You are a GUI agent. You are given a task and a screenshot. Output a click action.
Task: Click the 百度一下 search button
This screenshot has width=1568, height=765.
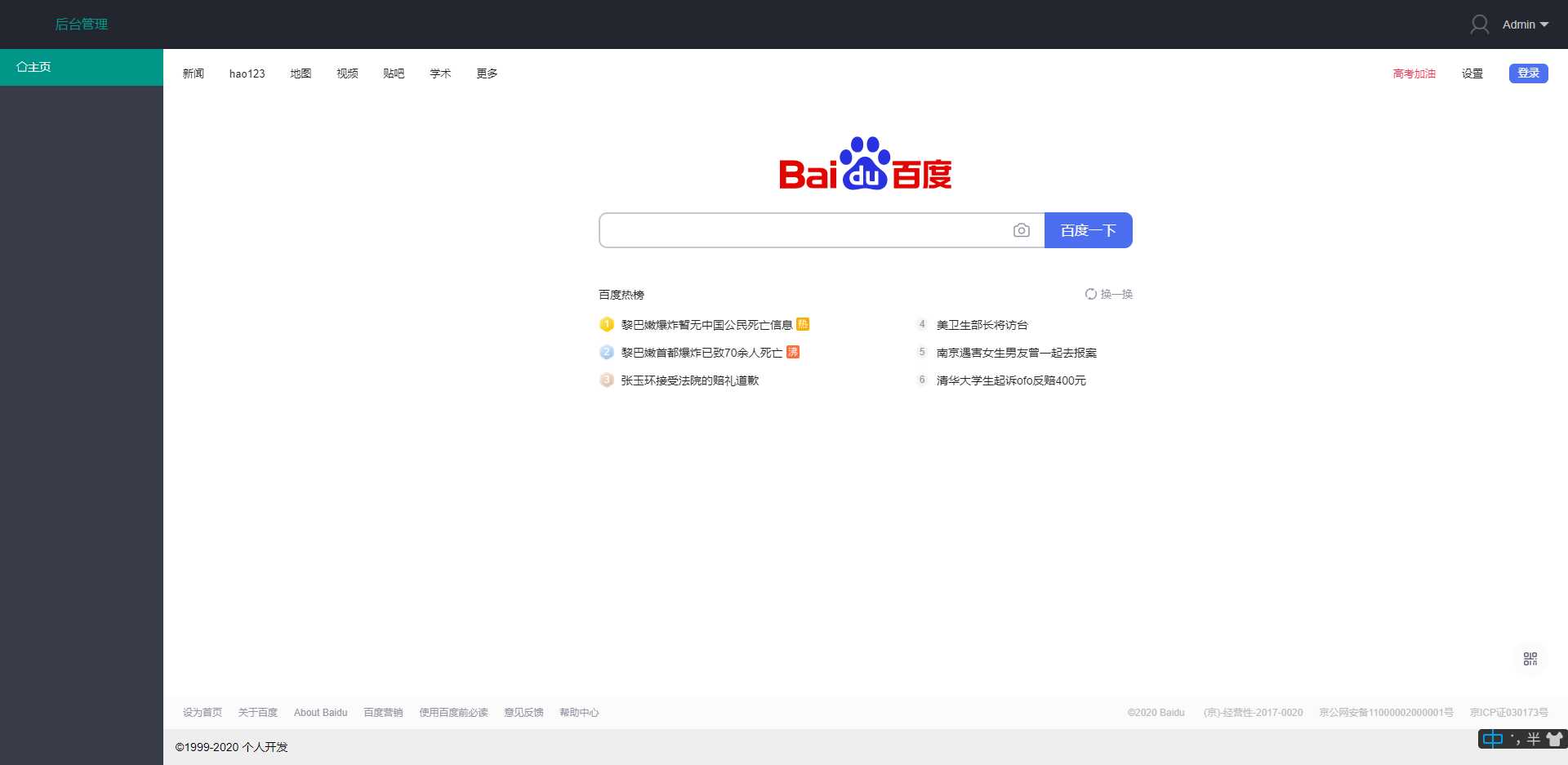pyautogui.click(x=1089, y=230)
